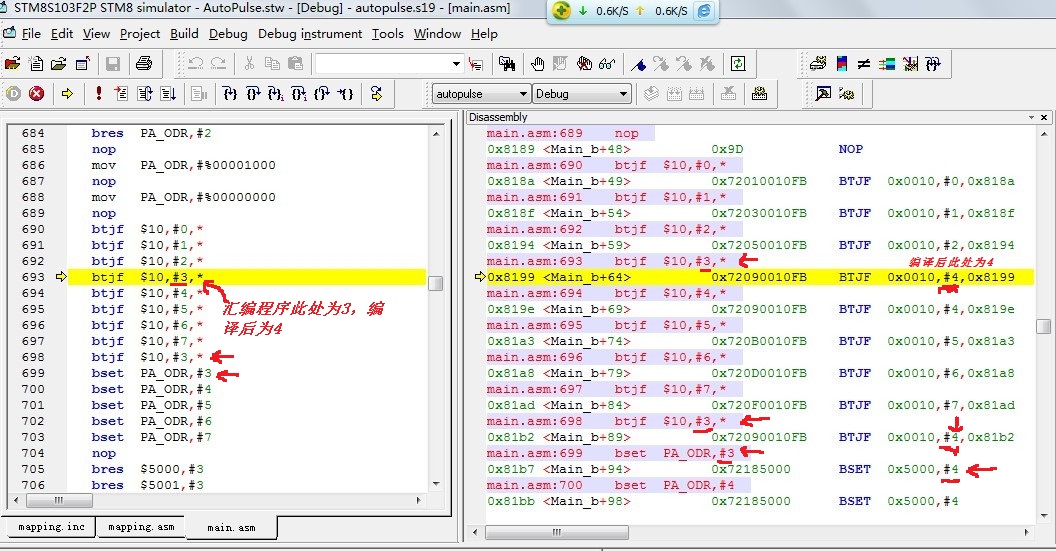Click the green plus overlay icon

[561, 11]
